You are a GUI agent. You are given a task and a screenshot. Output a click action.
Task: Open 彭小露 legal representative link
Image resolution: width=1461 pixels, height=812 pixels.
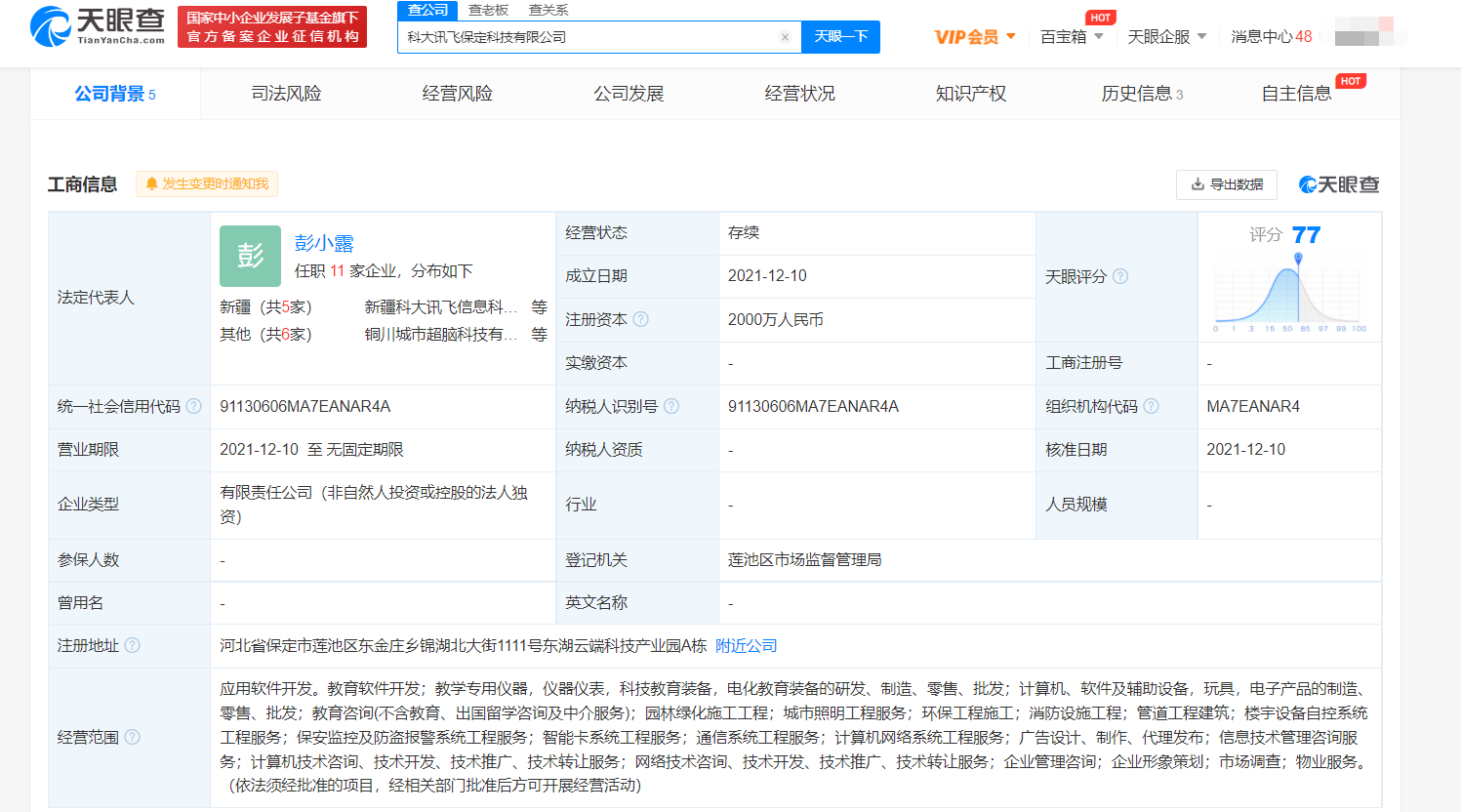coord(324,243)
